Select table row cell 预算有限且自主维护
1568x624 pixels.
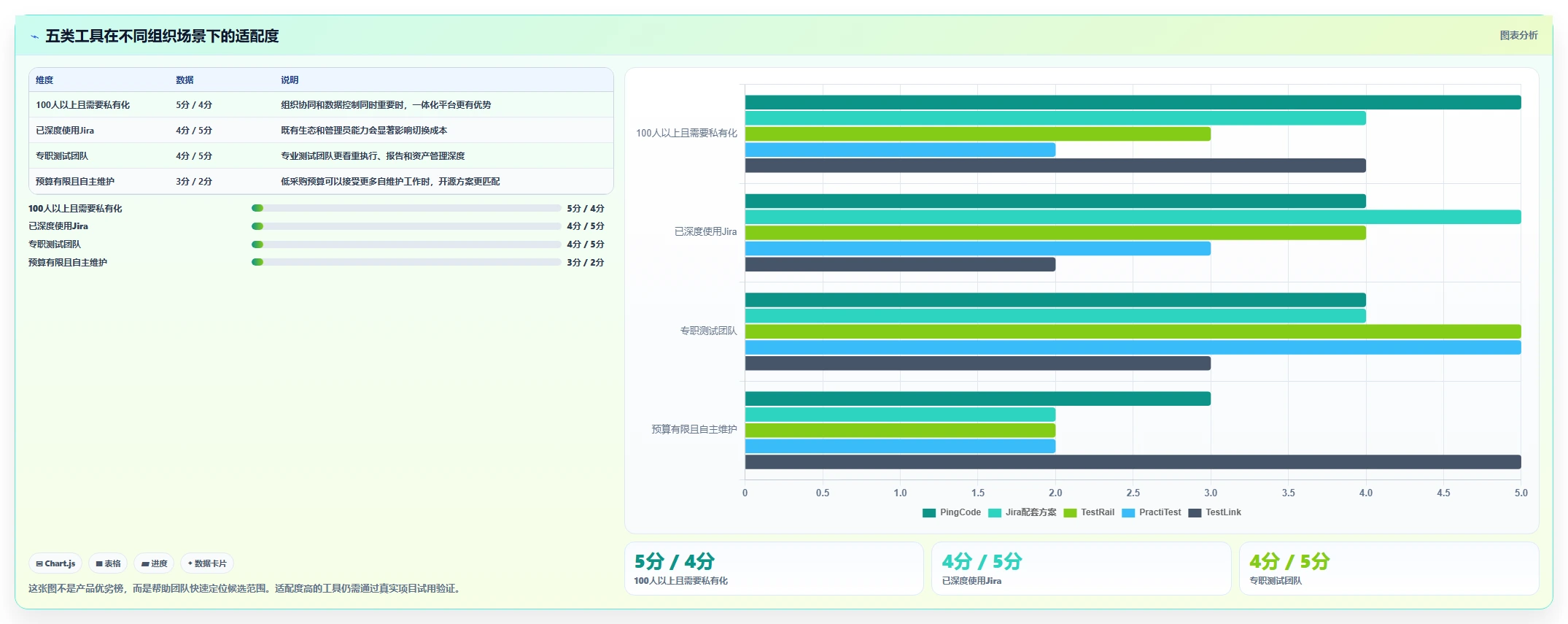(75, 182)
